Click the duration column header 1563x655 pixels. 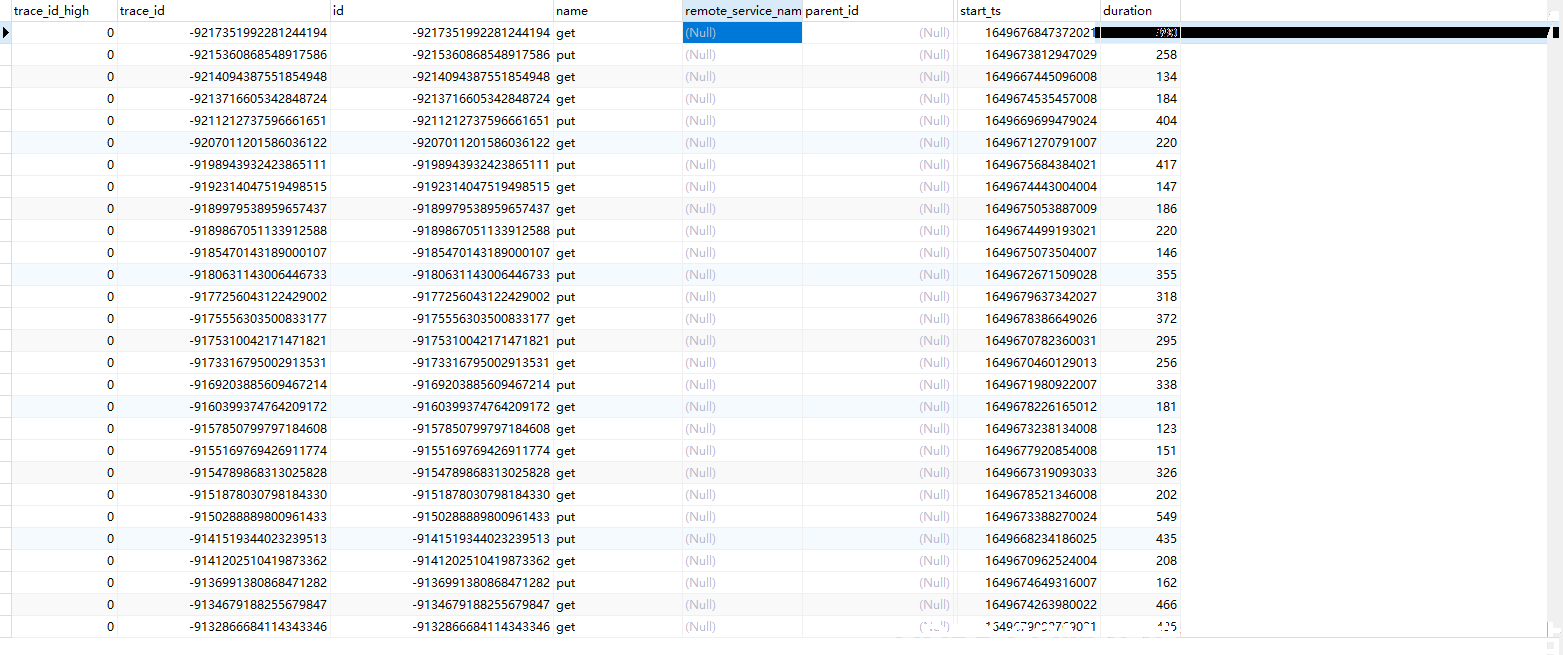[1140, 11]
